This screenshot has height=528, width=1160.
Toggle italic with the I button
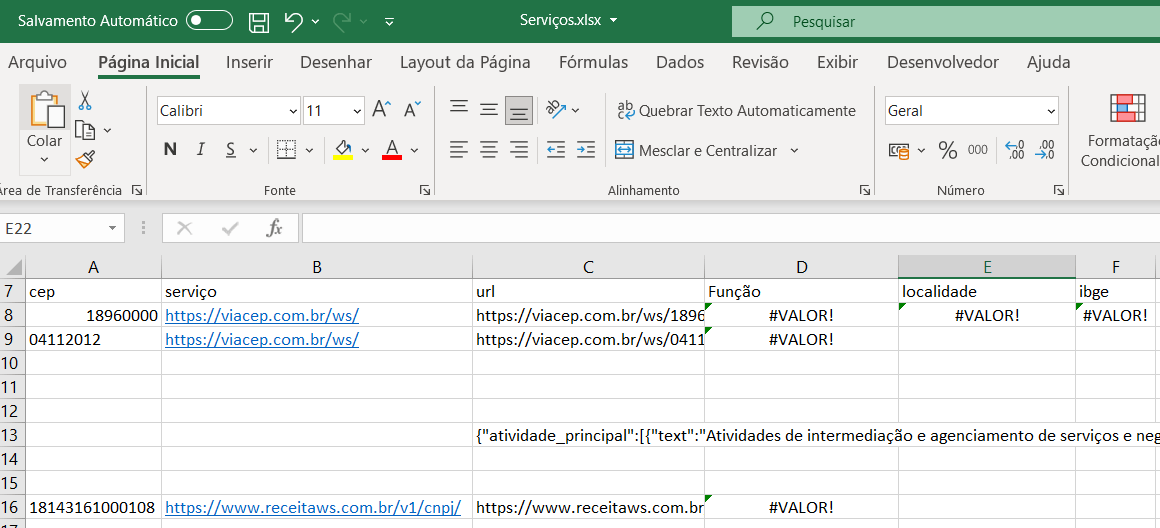click(200, 150)
